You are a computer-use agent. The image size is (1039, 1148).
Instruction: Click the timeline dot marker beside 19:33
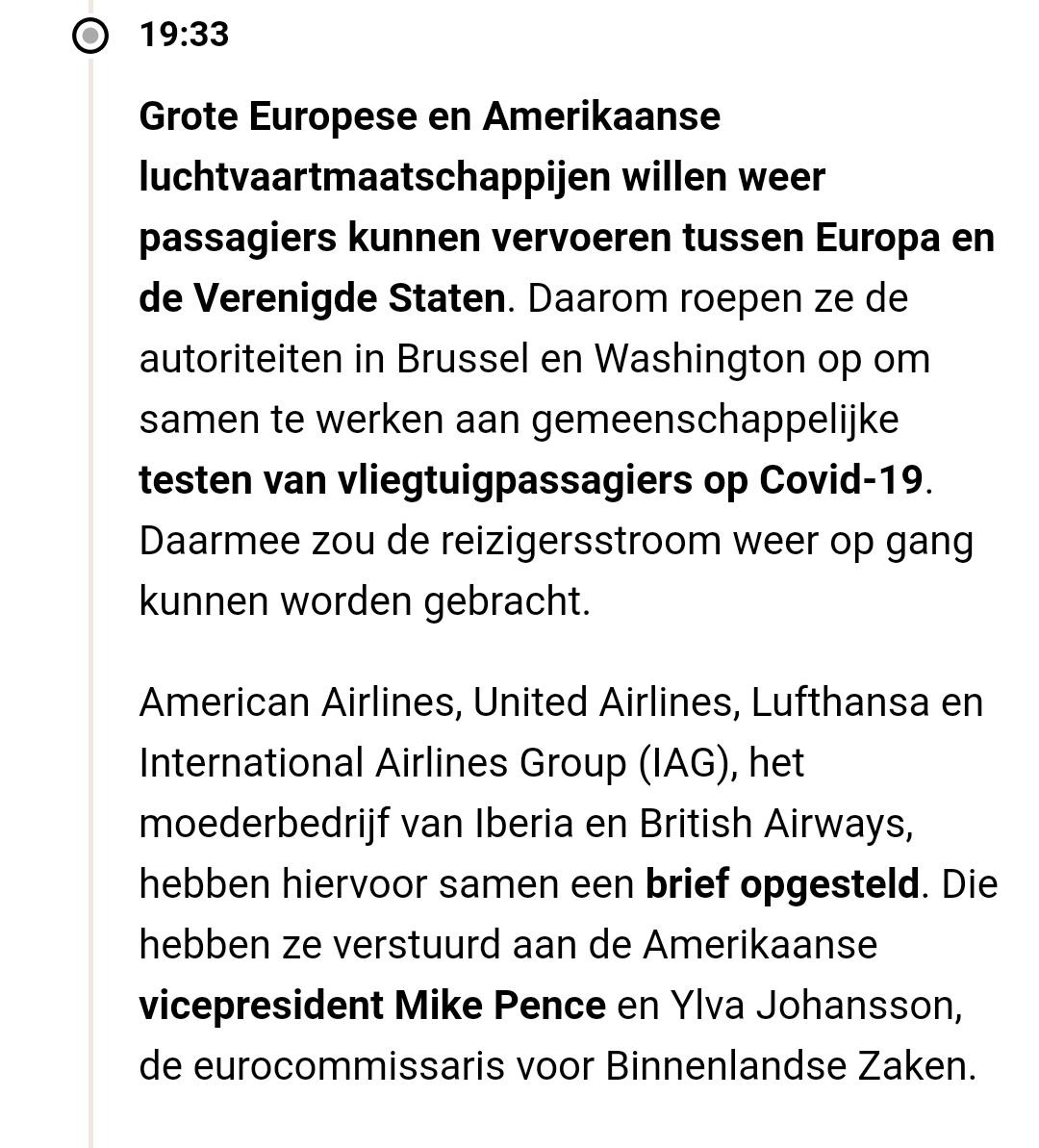click(90, 37)
